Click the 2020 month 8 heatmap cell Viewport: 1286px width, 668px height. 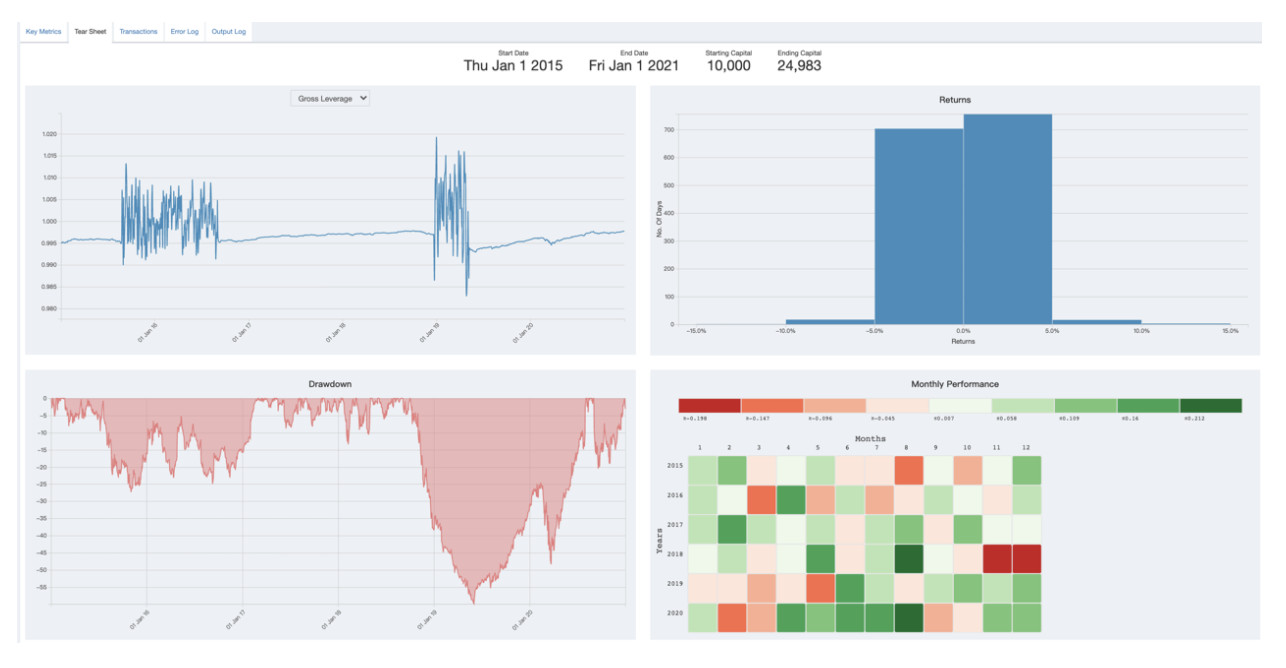coord(908,617)
